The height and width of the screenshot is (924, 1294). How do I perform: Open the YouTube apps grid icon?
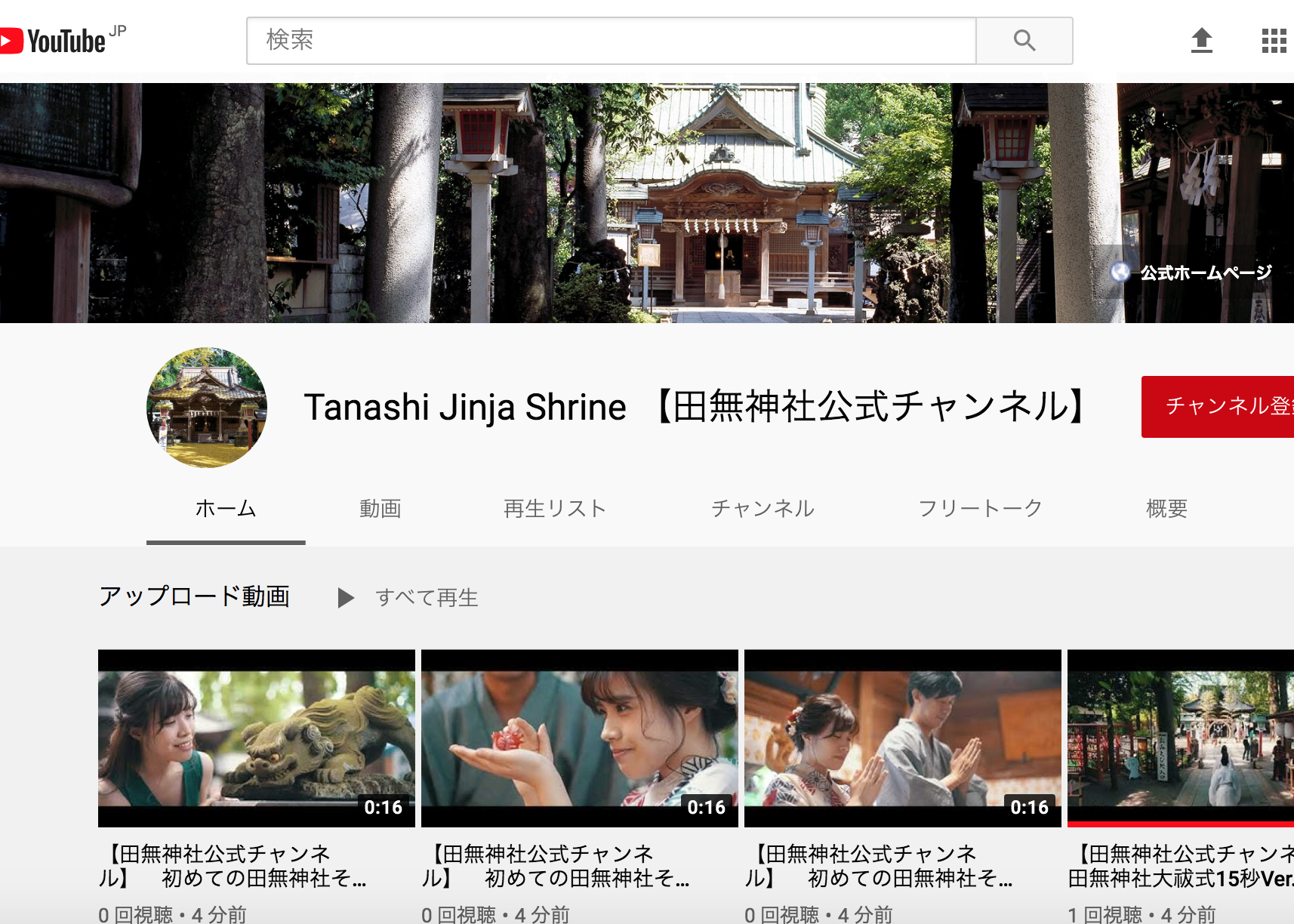pyautogui.click(x=1274, y=41)
